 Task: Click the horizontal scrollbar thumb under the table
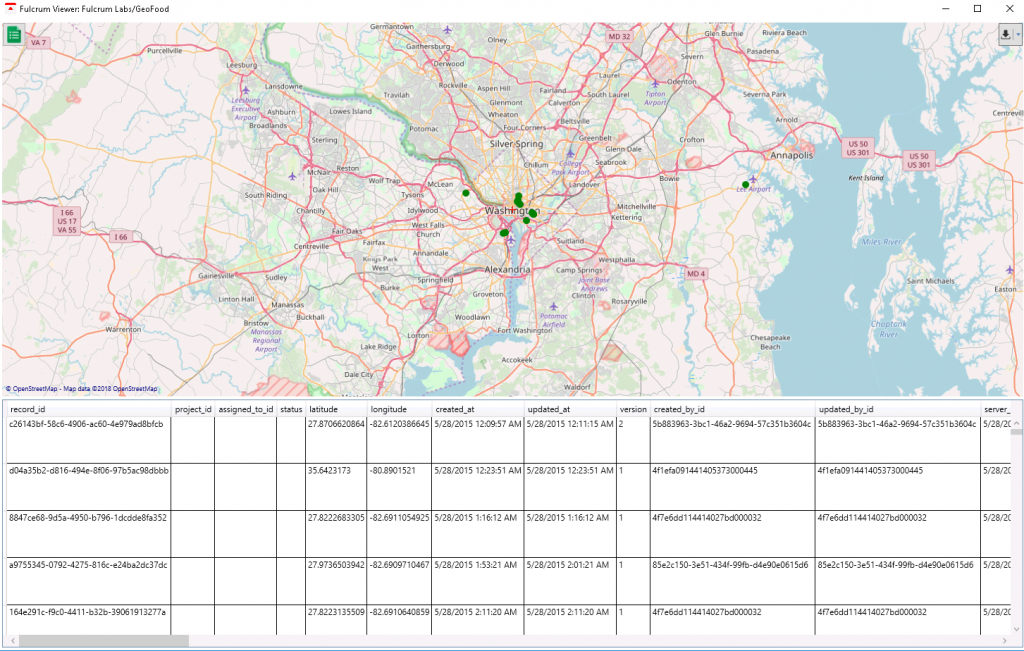(x=103, y=641)
